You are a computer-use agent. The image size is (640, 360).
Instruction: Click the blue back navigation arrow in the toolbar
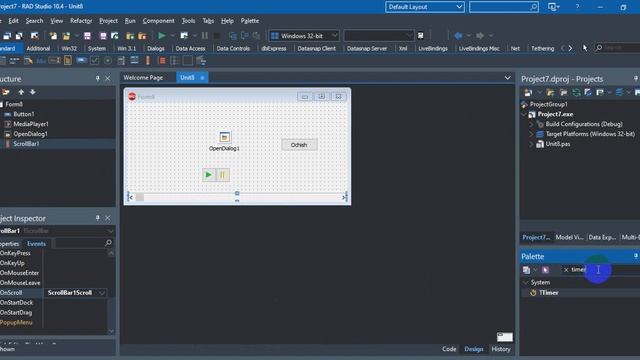pos(458,36)
